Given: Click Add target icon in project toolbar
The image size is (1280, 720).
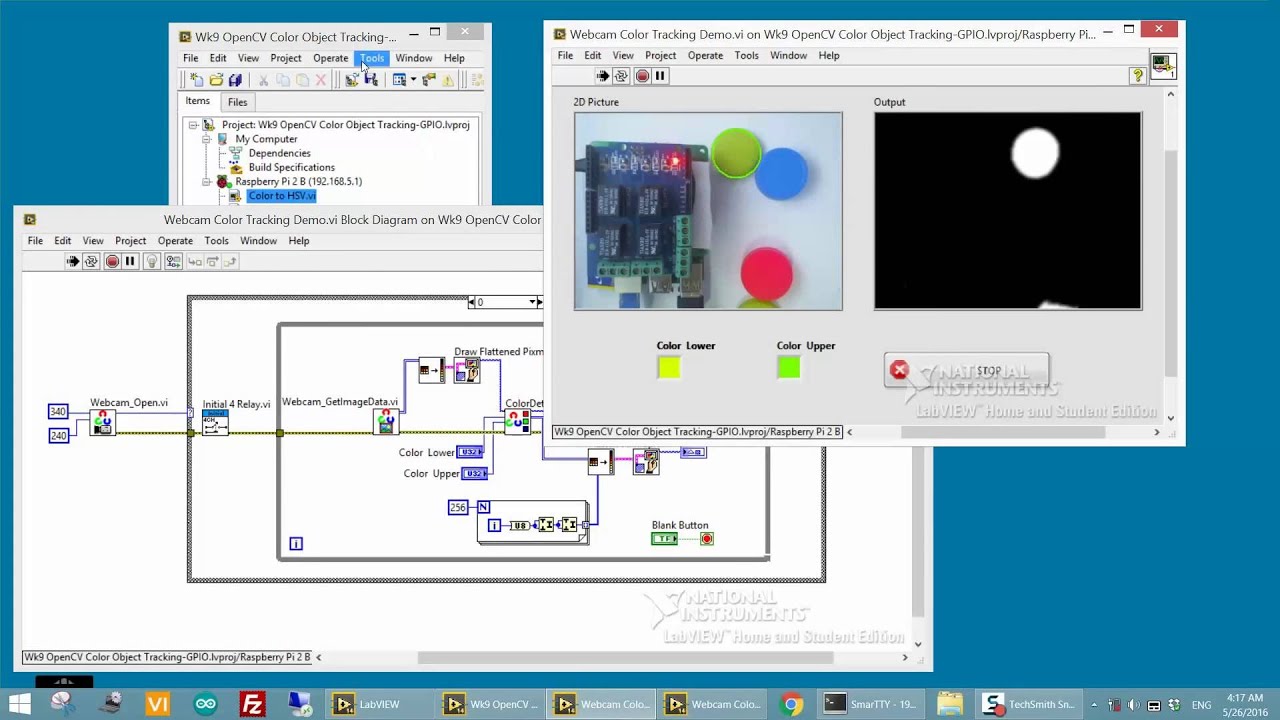Looking at the screenshot, I should [x=351, y=80].
